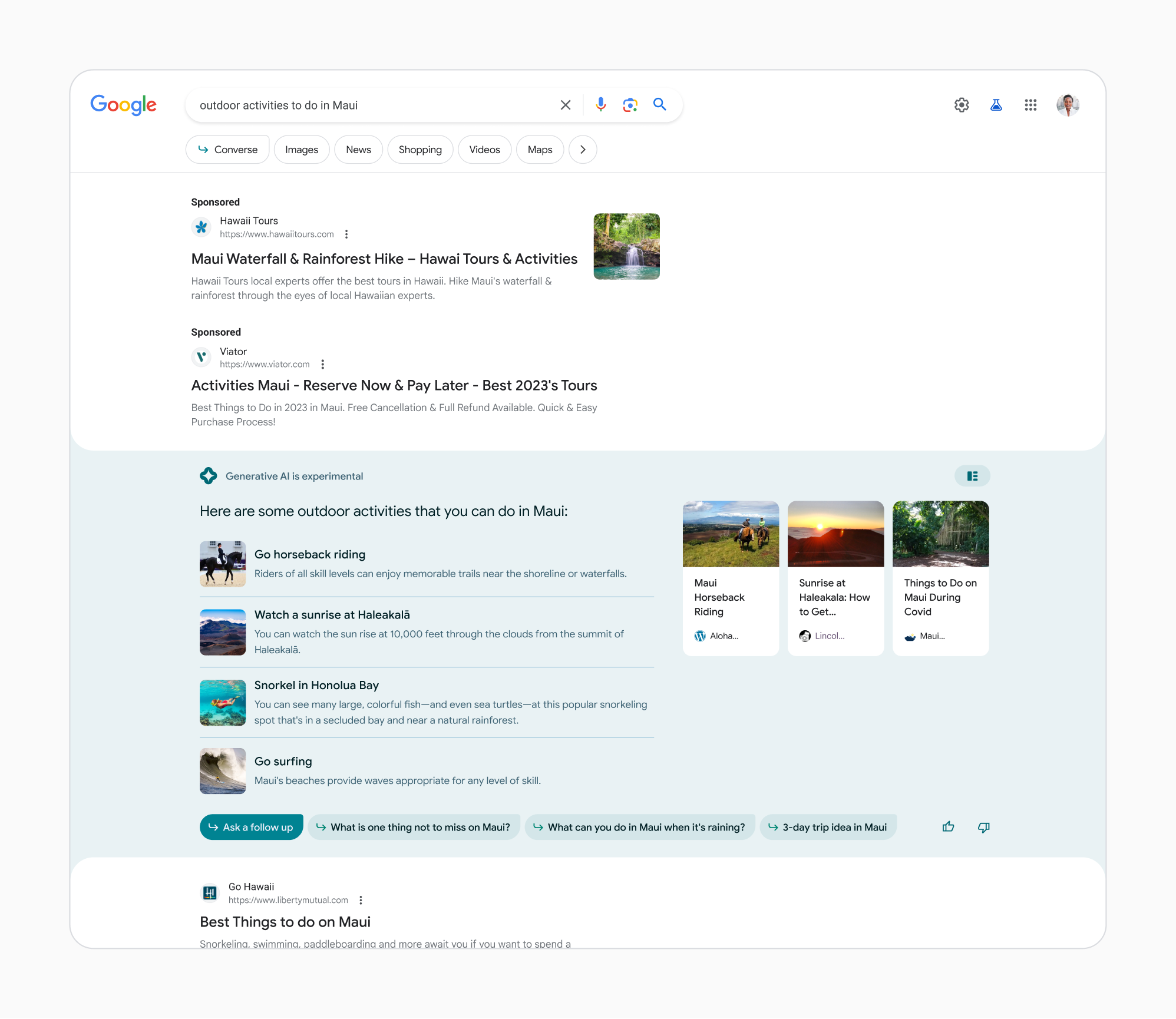Viewport: 1176px width, 1019px height.
Task: Click the Google Lens camera search icon
Action: (629, 104)
